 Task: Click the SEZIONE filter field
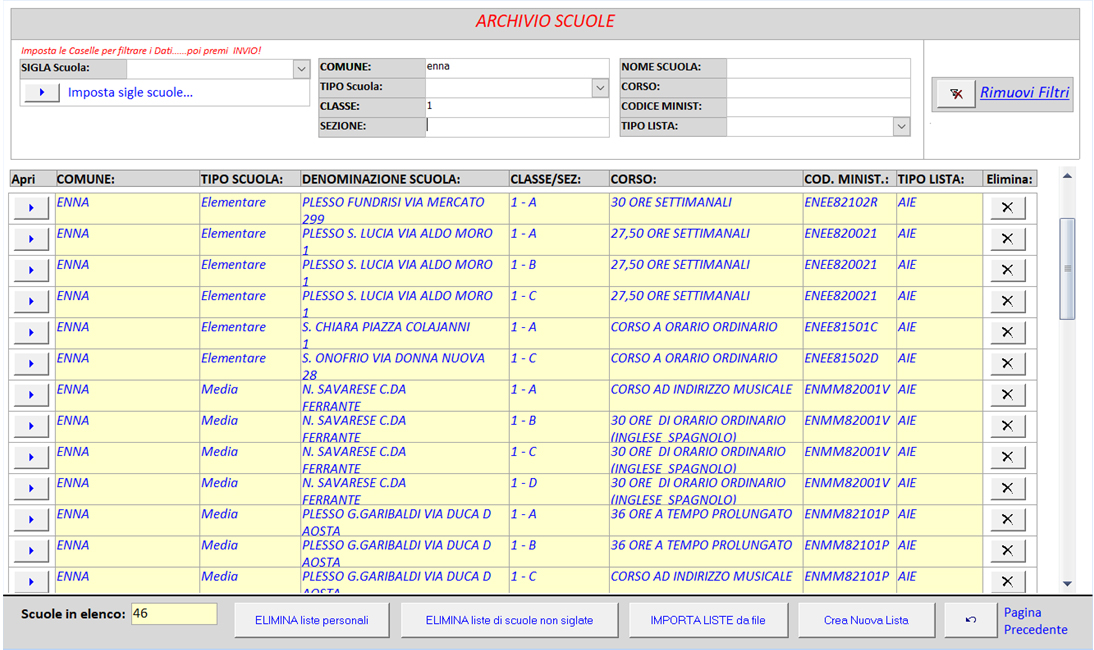coord(516,126)
